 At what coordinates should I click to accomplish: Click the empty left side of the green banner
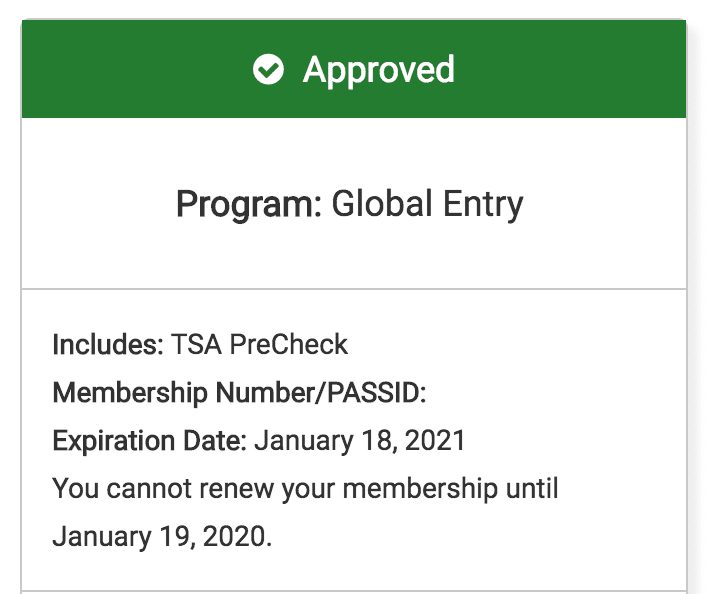120,70
